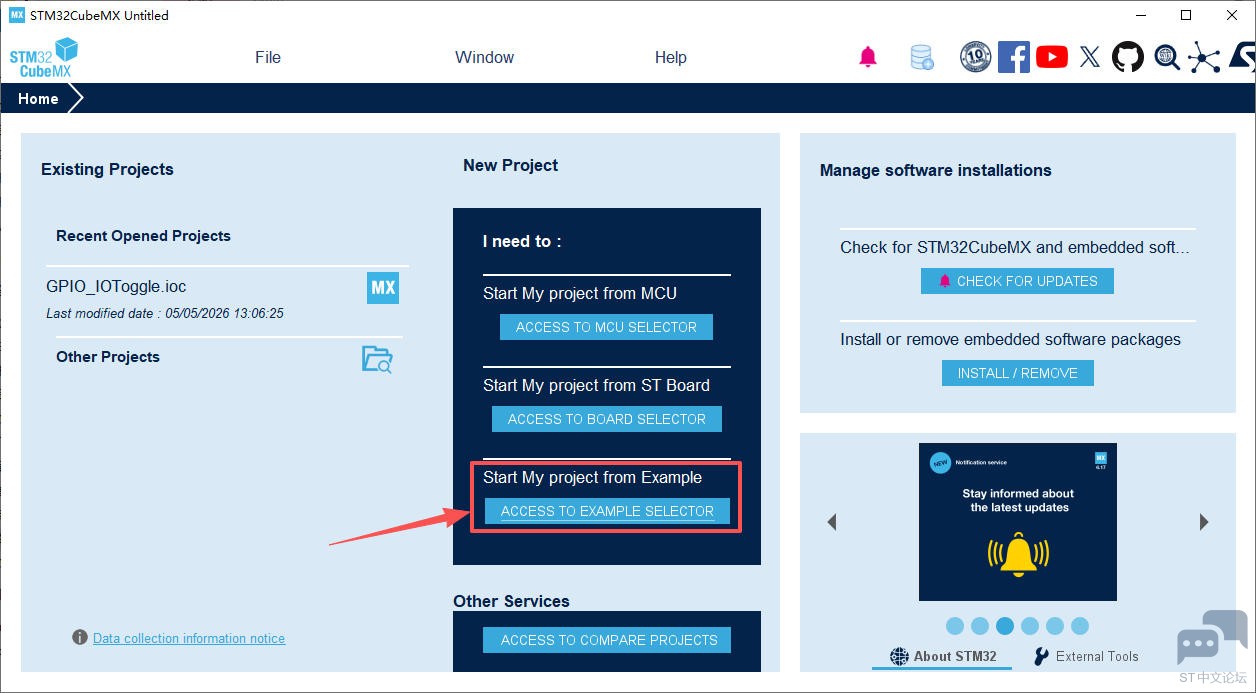Click the notification service banner image

point(1018,522)
